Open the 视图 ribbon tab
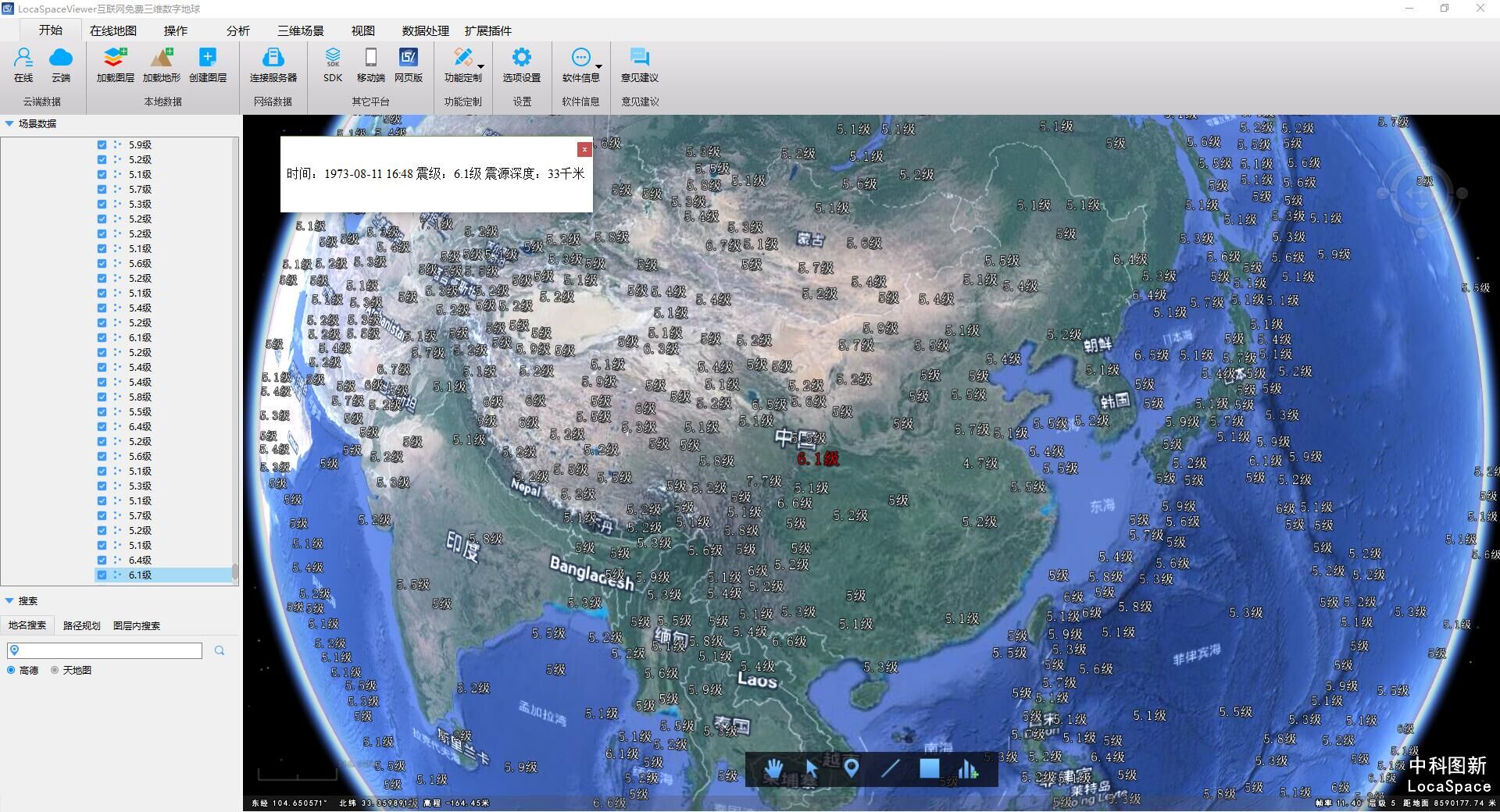The width and height of the screenshot is (1500, 812). pyautogui.click(x=363, y=30)
